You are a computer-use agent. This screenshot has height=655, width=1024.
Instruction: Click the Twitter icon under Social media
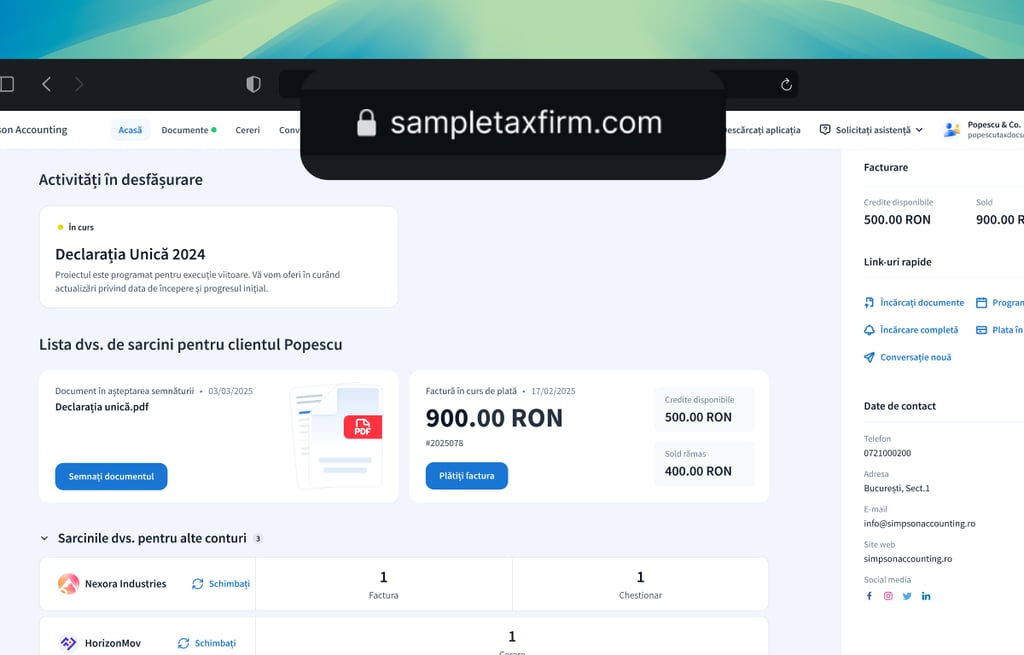coord(907,596)
